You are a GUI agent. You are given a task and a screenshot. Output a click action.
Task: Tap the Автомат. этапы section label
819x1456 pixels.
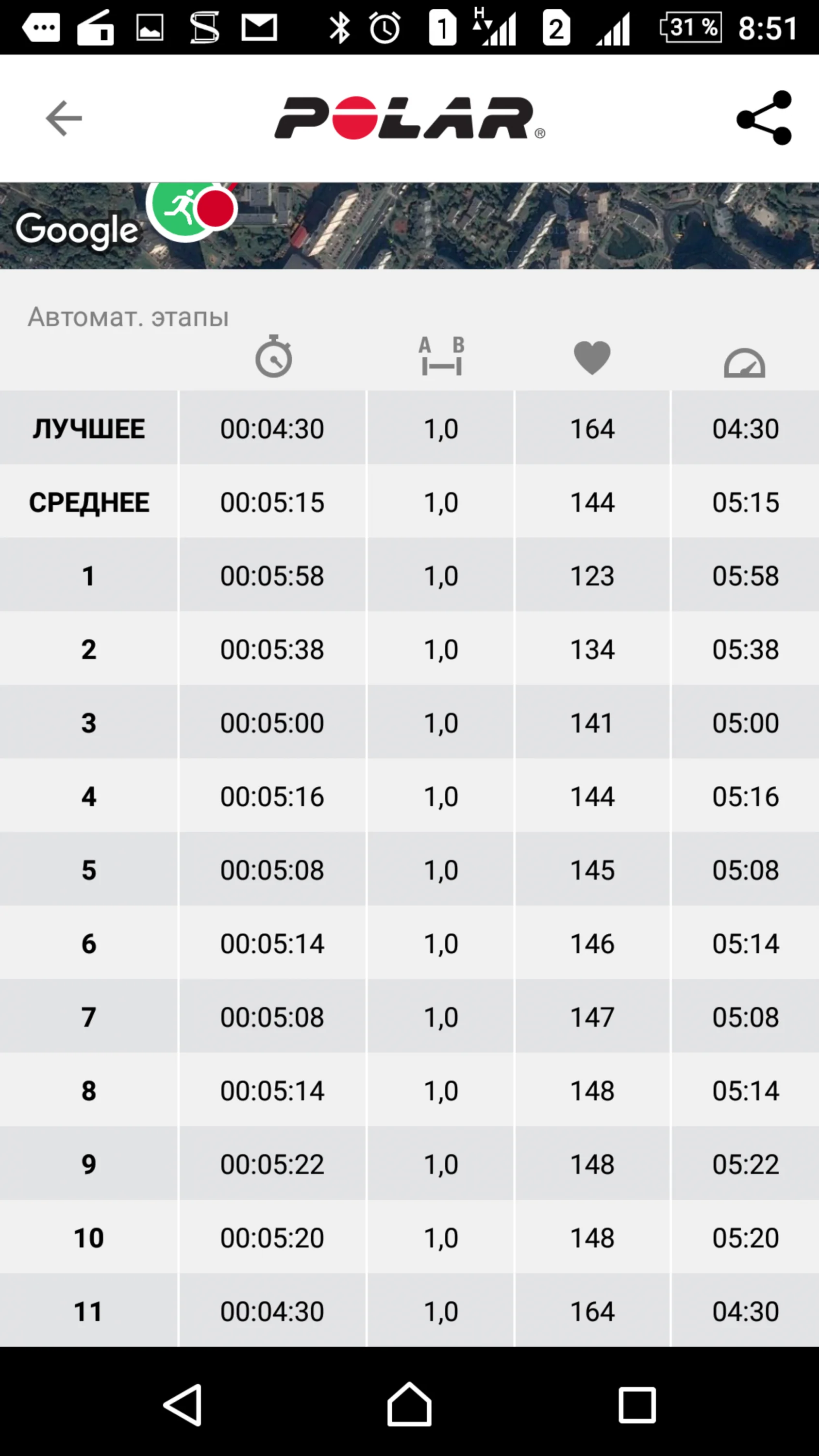pyautogui.click(x=128, y=317)
